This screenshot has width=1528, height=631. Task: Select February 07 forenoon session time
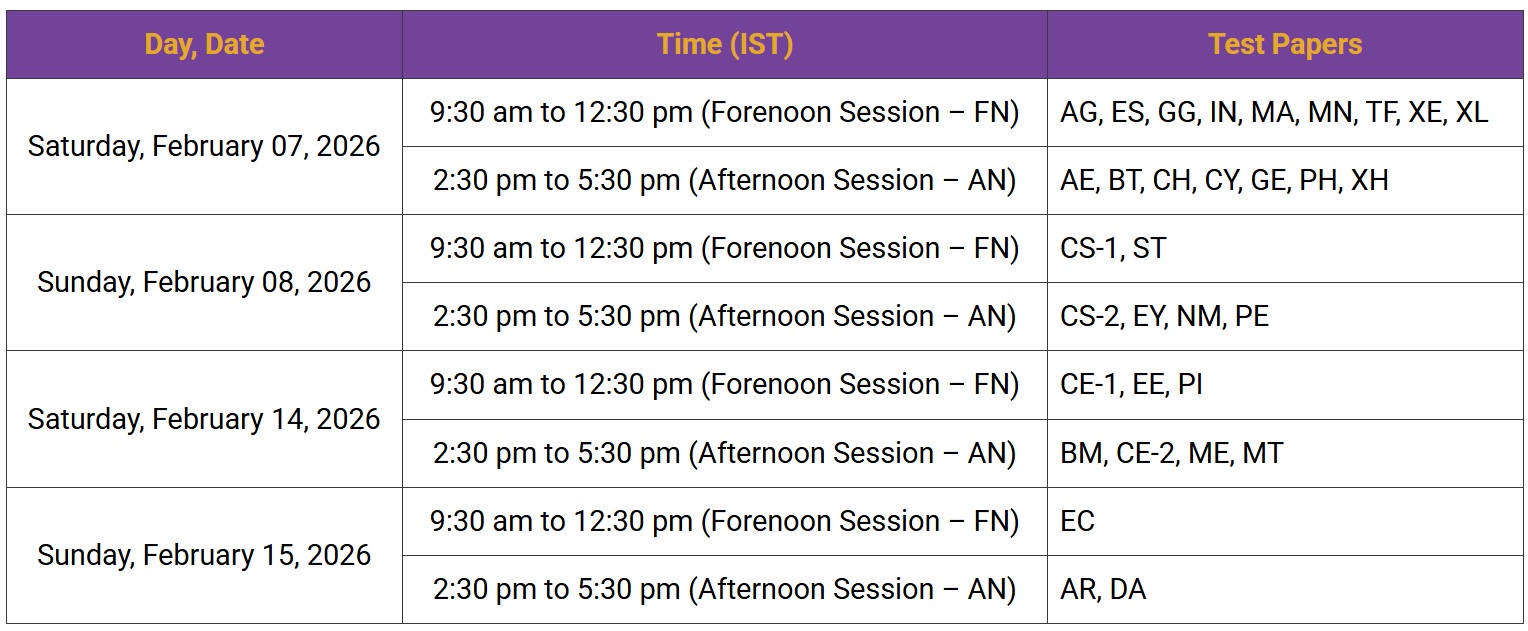click(724, 112)
